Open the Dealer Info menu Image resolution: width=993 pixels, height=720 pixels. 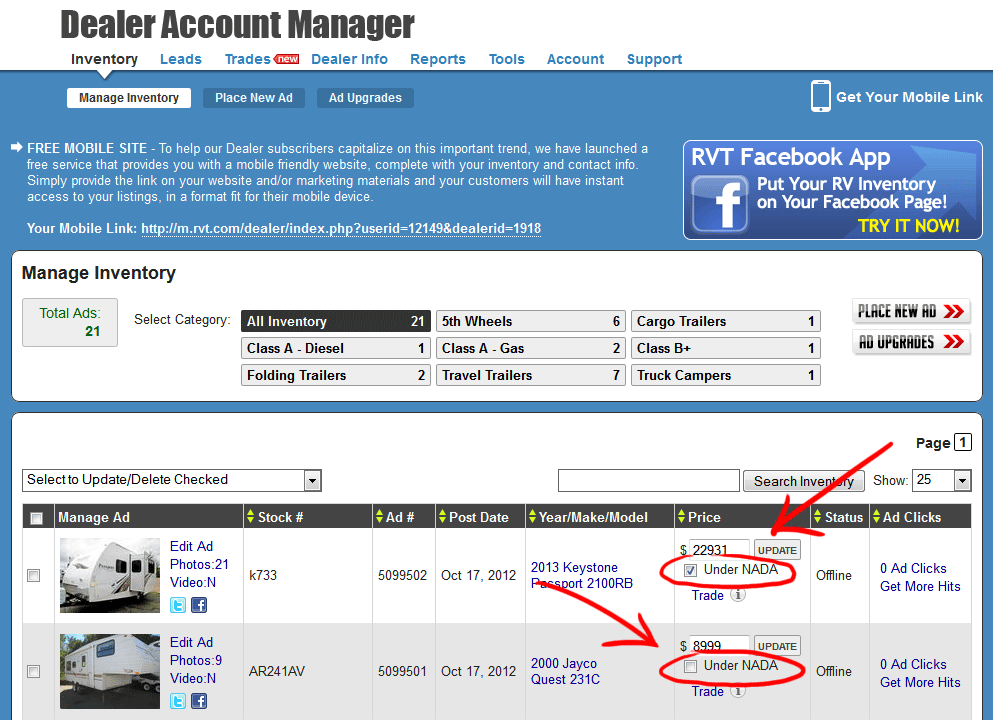pos(350,59)
